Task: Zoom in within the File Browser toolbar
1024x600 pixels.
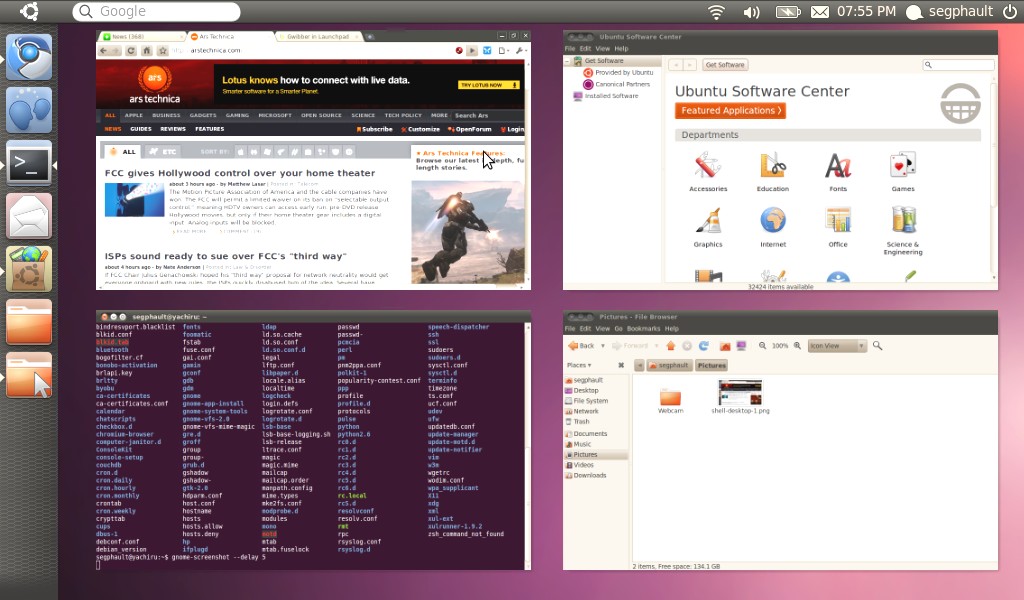Action: 797,345
